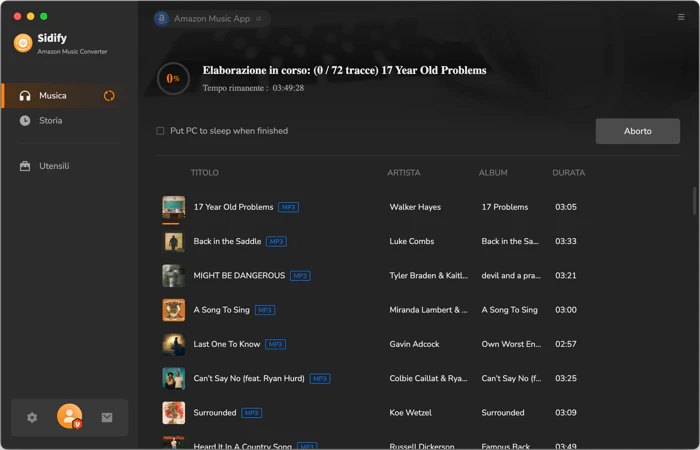The width and height of the screenshot is (700, 450).
Task: Click artist Colbie Caillat & Rya...
Action: (428, 379)
